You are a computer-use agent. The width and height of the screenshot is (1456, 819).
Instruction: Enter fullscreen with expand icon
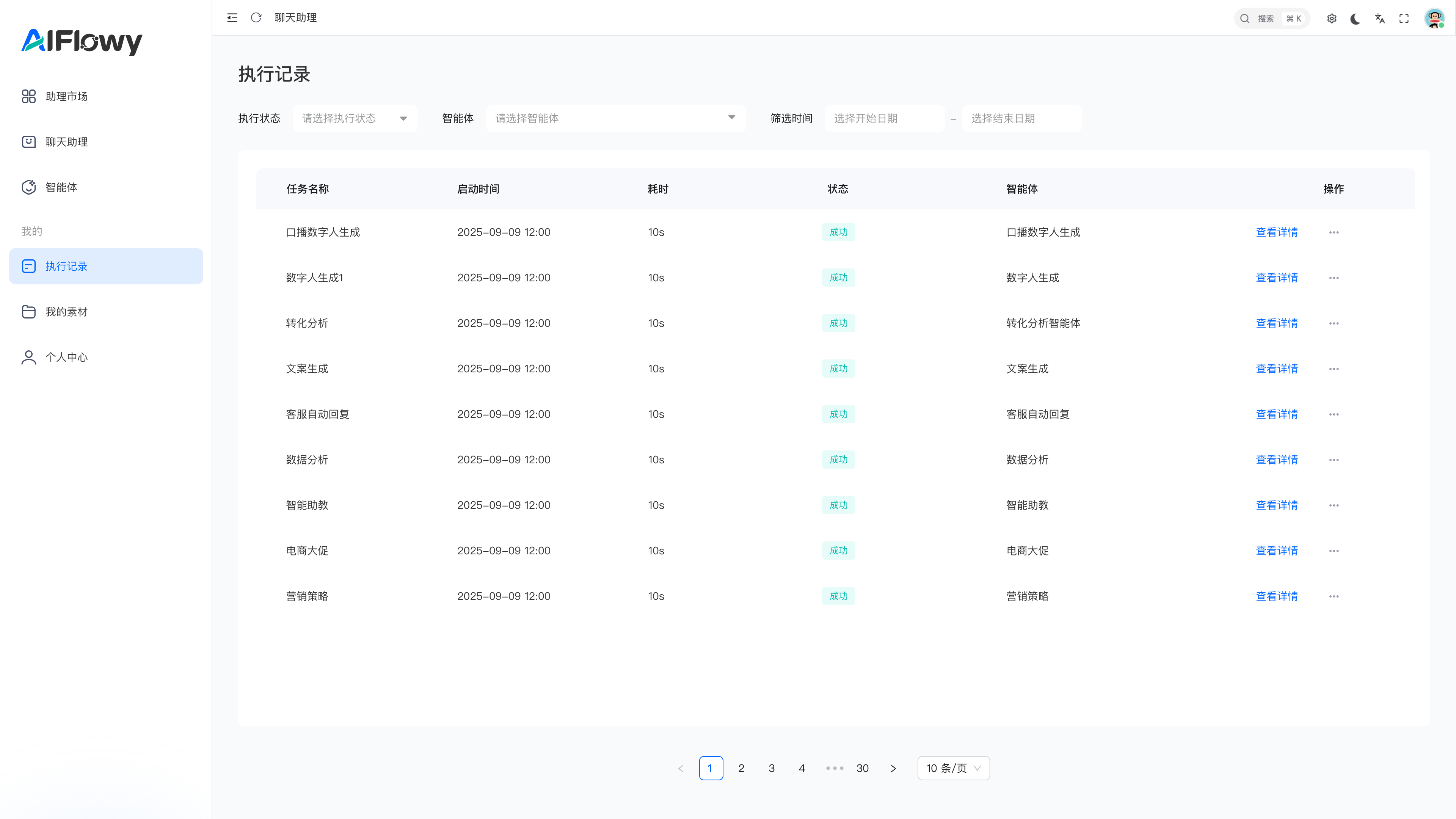click(x=1404, y=19)
